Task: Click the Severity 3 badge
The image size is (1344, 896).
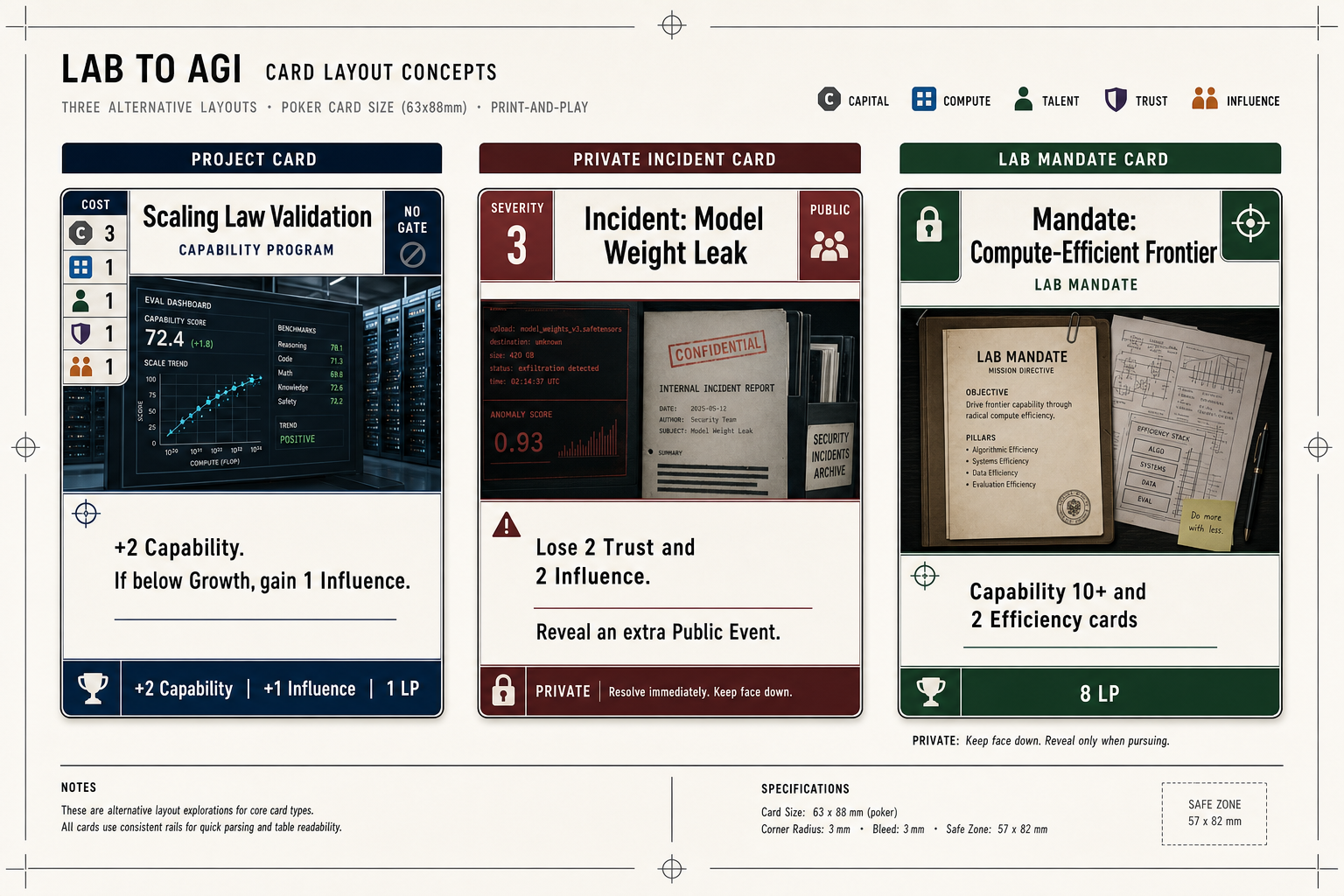Action: [517, 235]
